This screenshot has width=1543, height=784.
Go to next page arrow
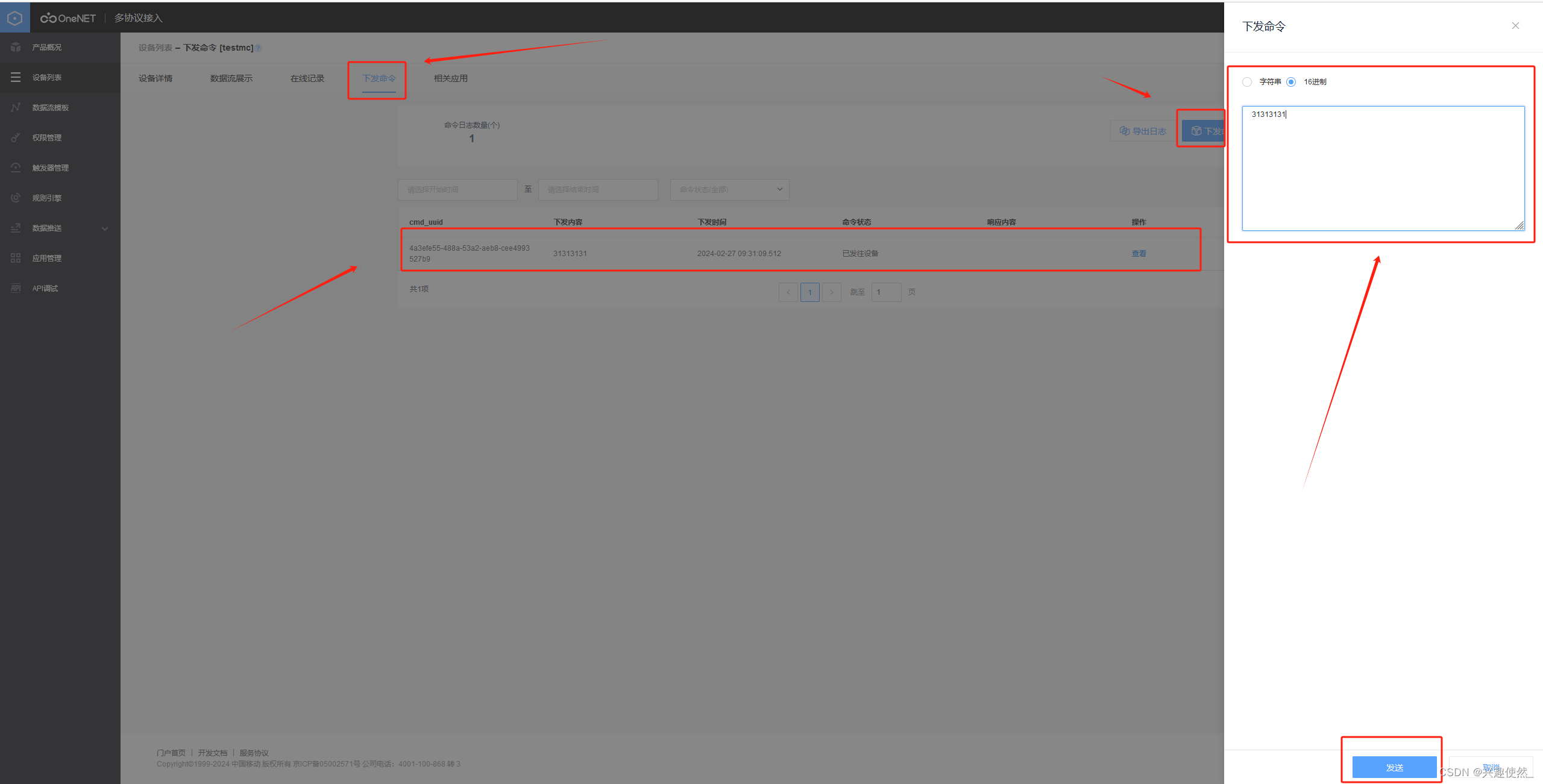[x=832, y=292]
